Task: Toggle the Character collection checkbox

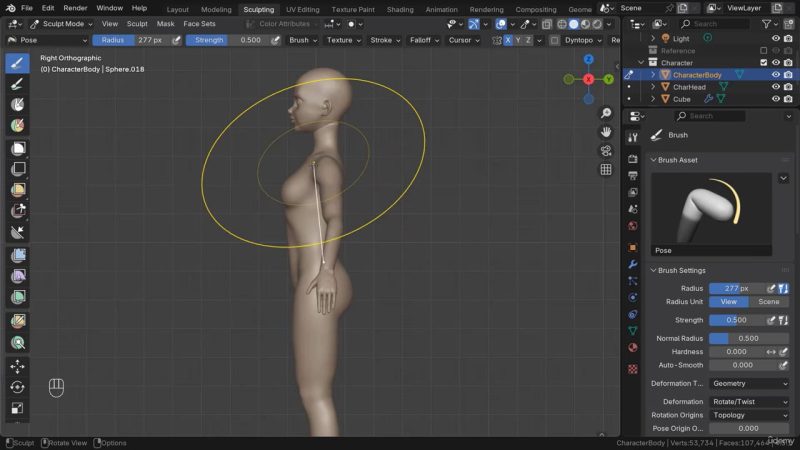Action: click(x=764, y=62)
